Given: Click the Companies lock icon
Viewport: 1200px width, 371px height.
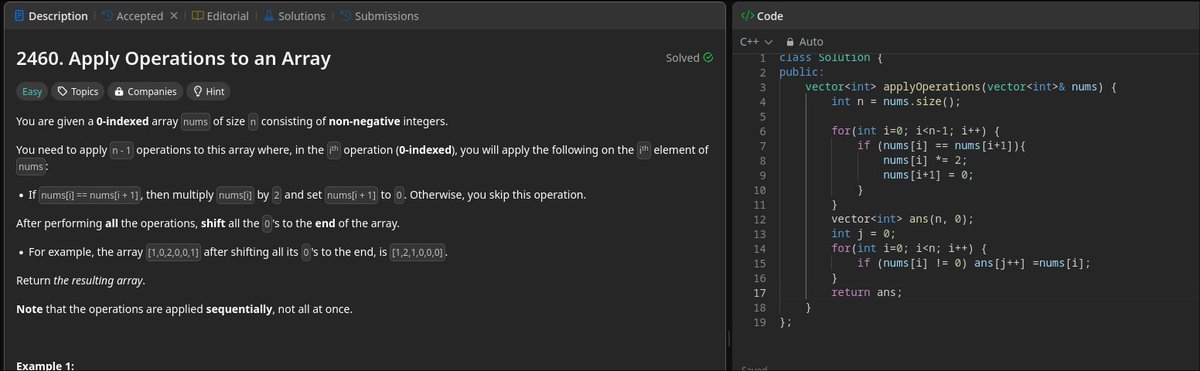Looking at the screenshot, I should click(119, 91).
